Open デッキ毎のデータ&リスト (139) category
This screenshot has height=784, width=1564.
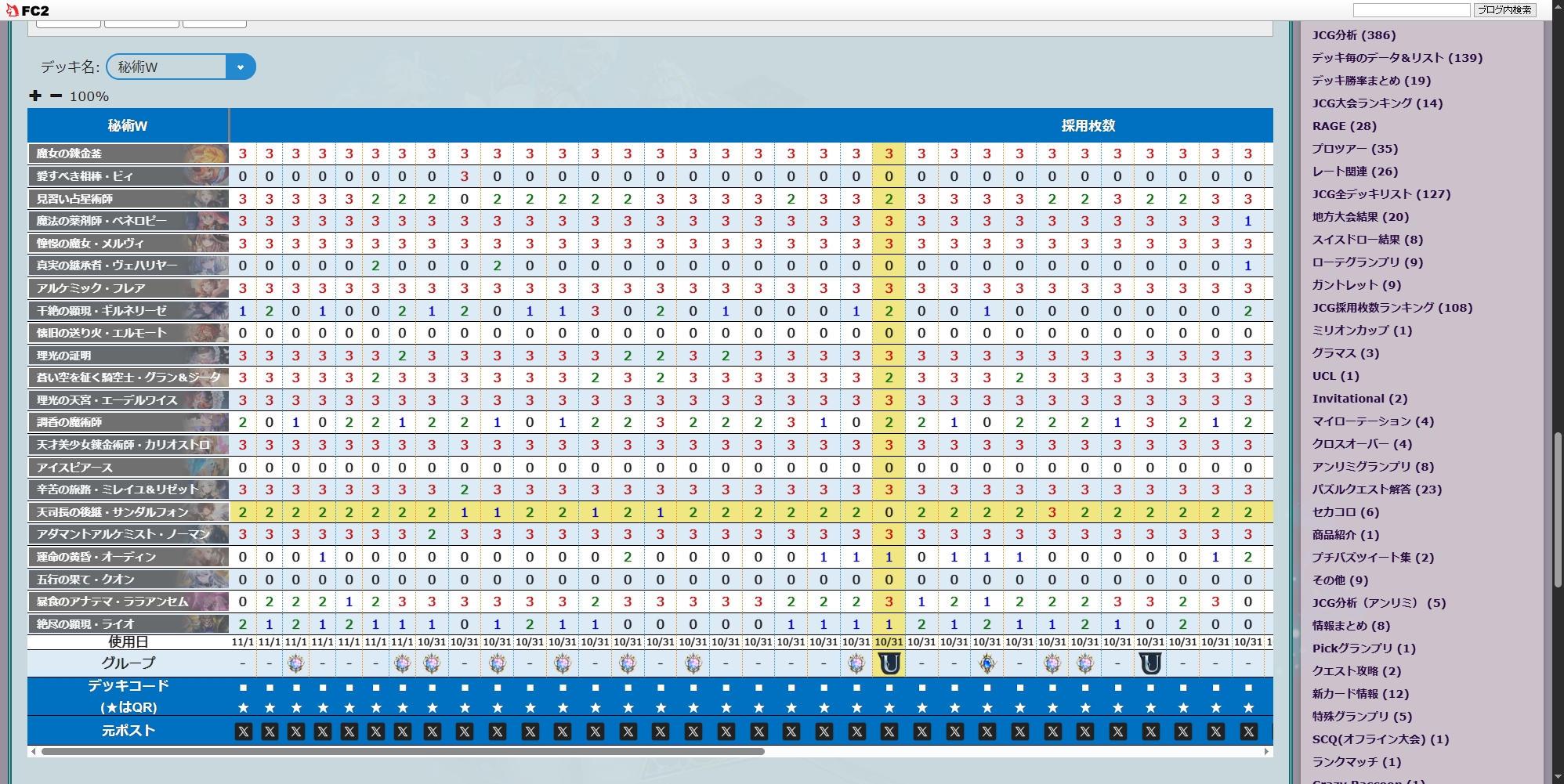pyautogui.click(x=1397, y=58)
